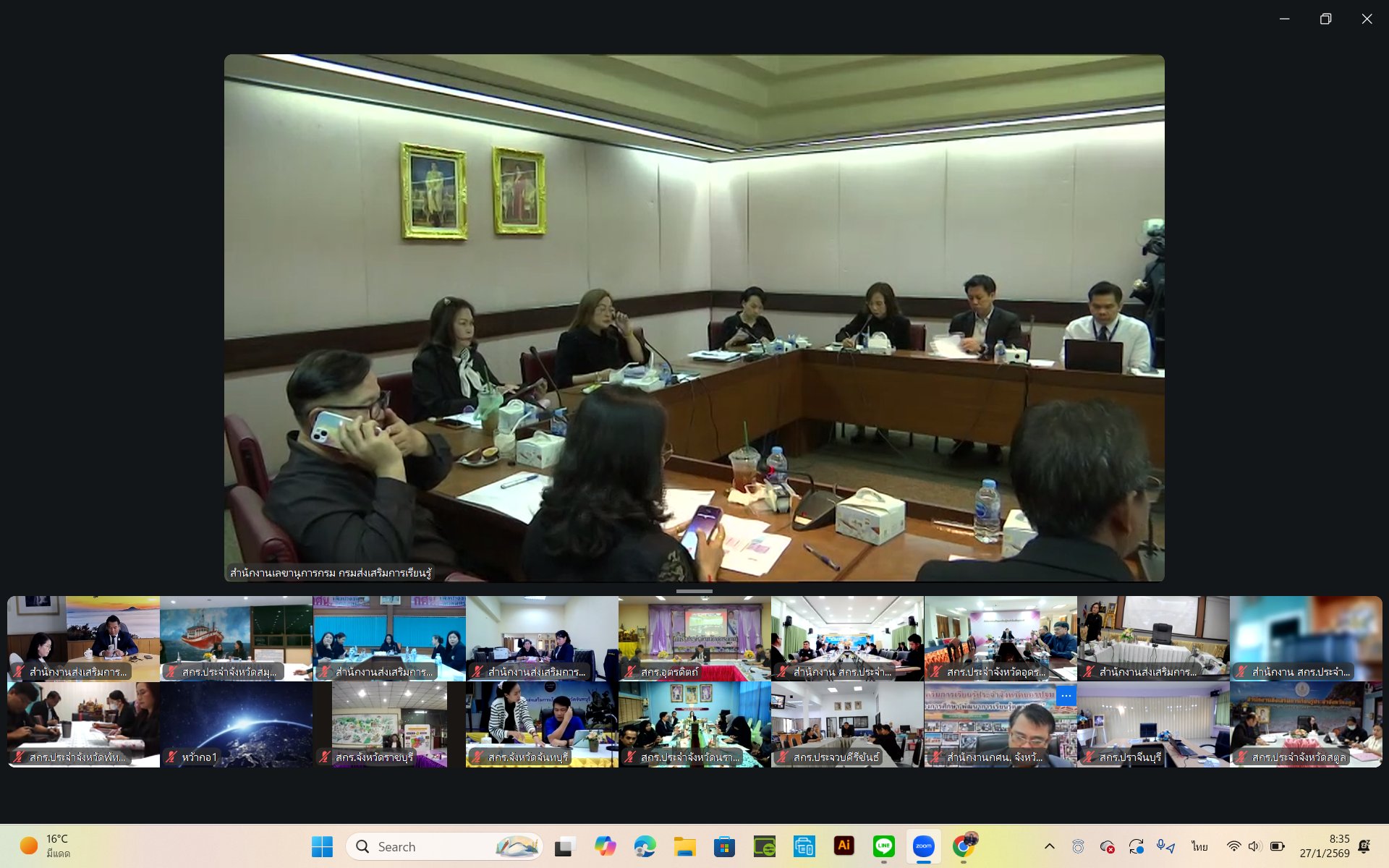The image size is (1389, 868).
Task: Open Microsoft Store taskbar icon
Action: click(724, 846)
